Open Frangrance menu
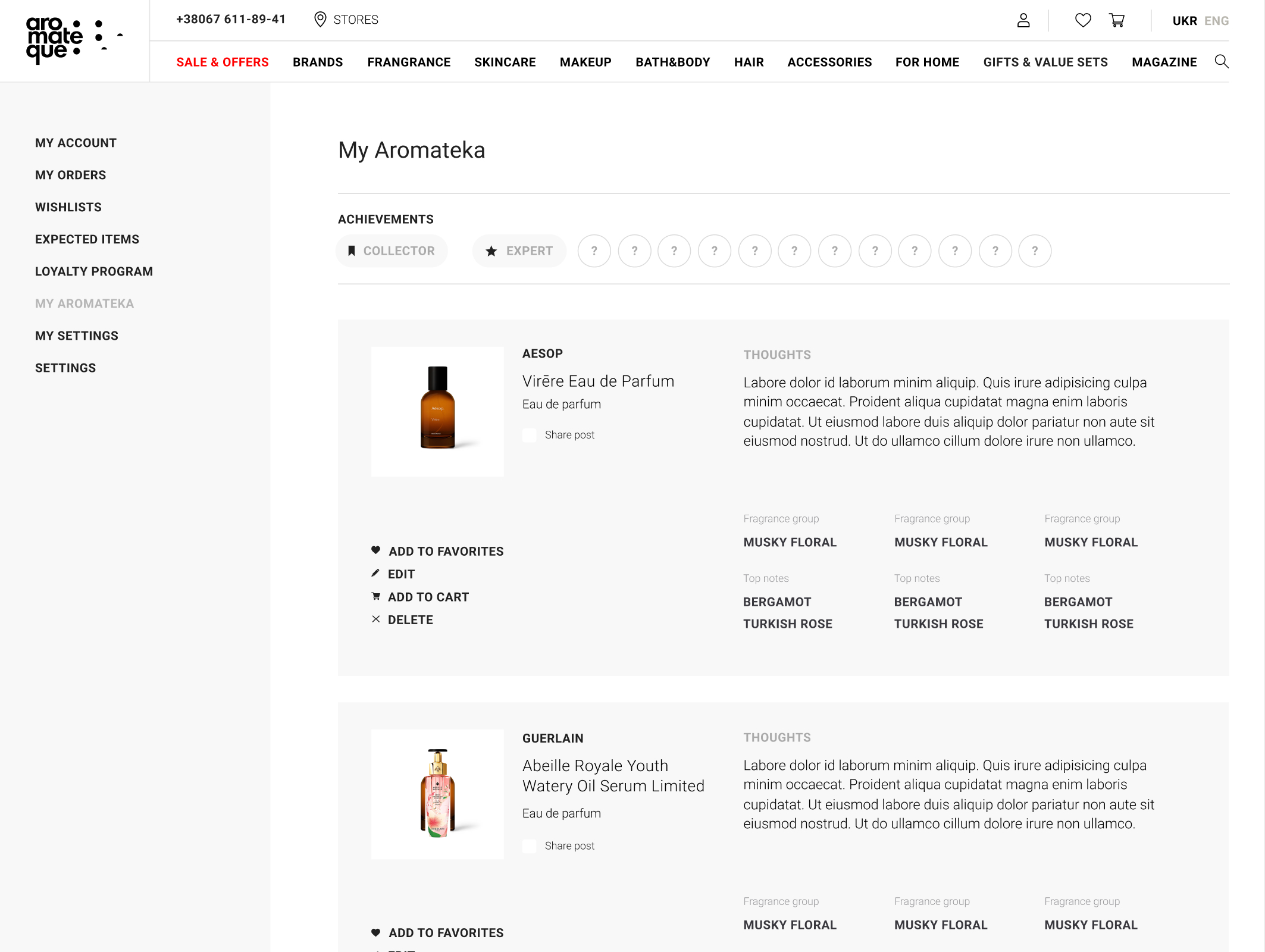The height and width of the screenshot is (952, 1265). 409,62
